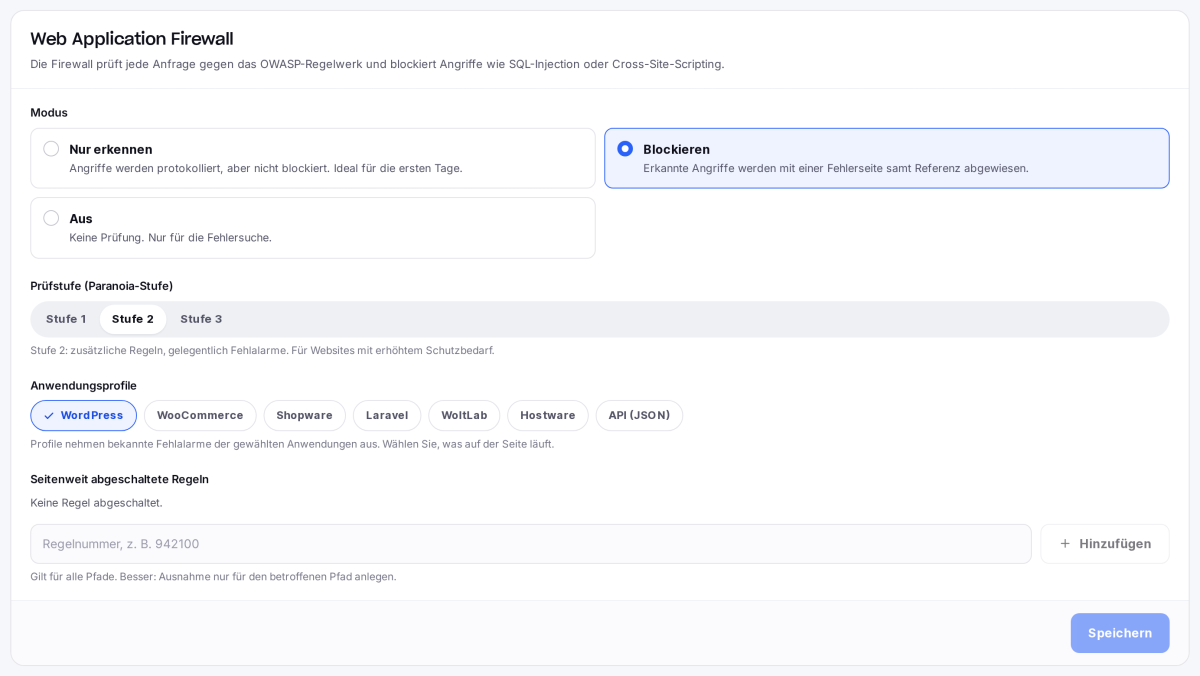Click the 'Keine Regel abgeschaltet.' text

coord(96,503)
